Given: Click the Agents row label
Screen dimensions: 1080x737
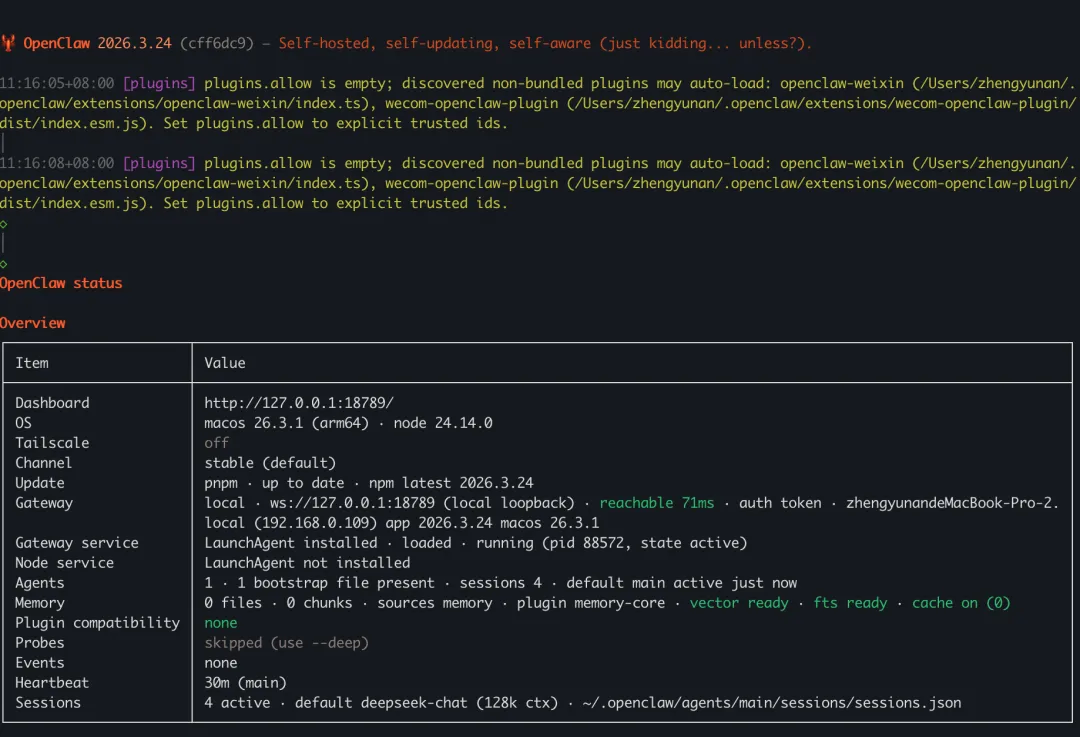Looking at the screenshot, I should coord(40,583).
